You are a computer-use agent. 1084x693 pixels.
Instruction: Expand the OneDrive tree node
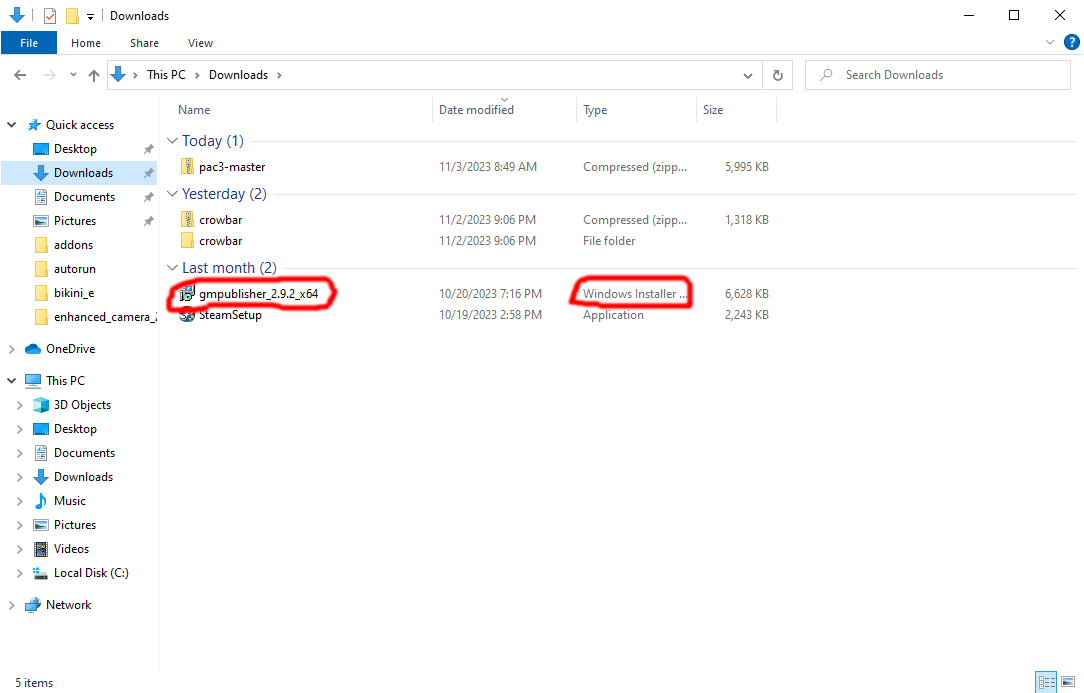coord(11,349)
